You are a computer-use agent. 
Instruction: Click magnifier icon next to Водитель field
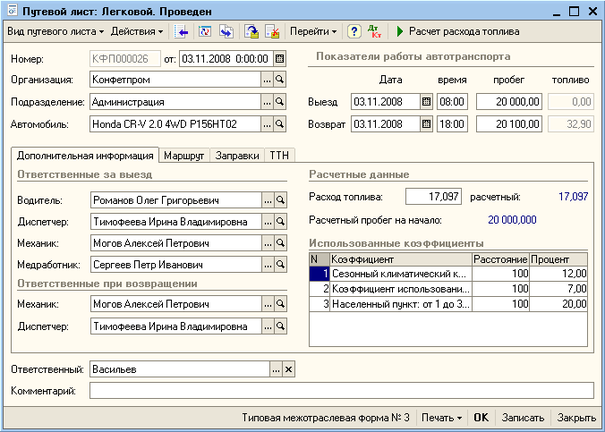click(280, 200)
